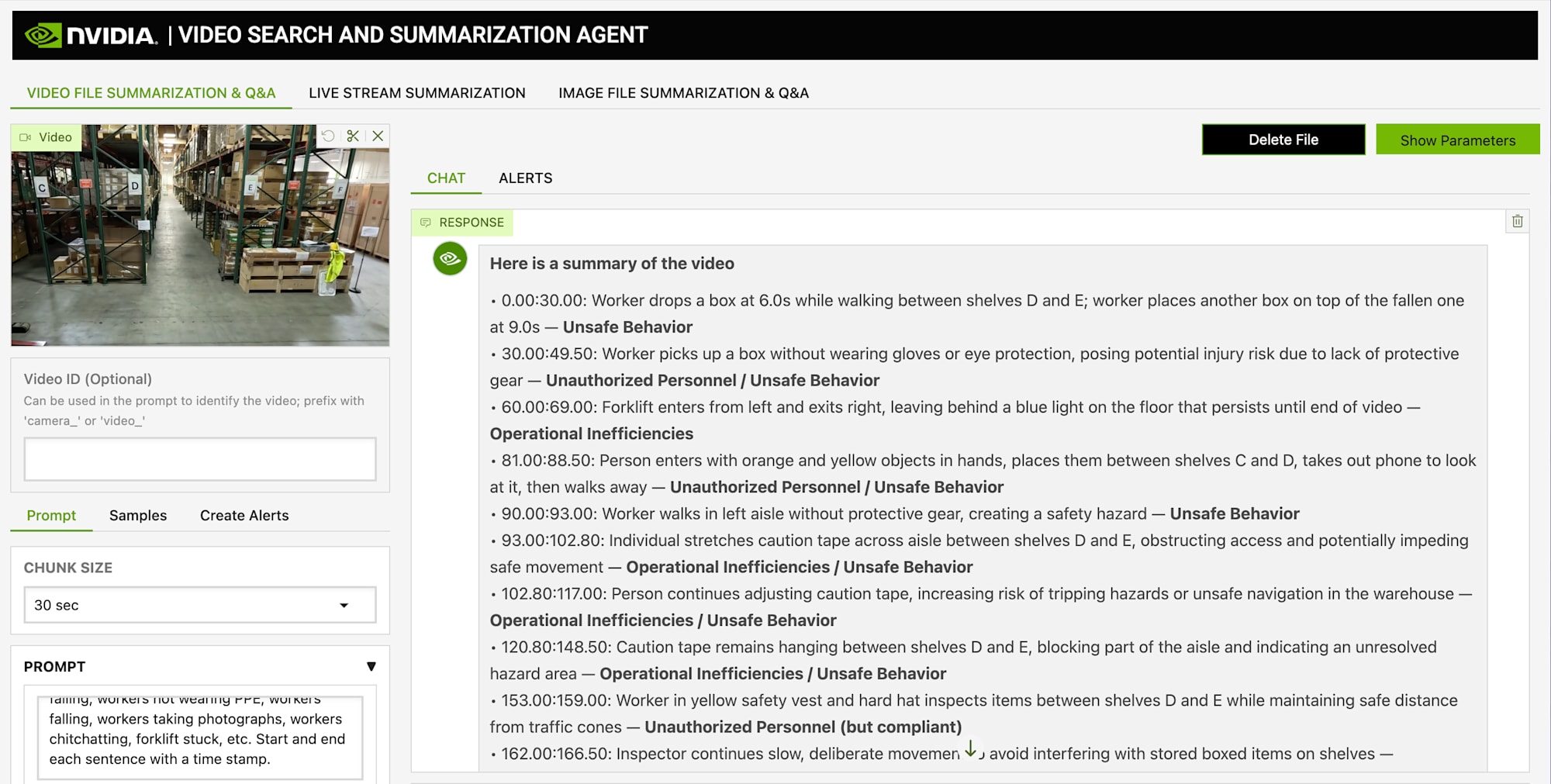The height and width of the screenshot is (784, 1551).
Task: Click the Show Parameters button
Action: click(x=1457, y=140)
